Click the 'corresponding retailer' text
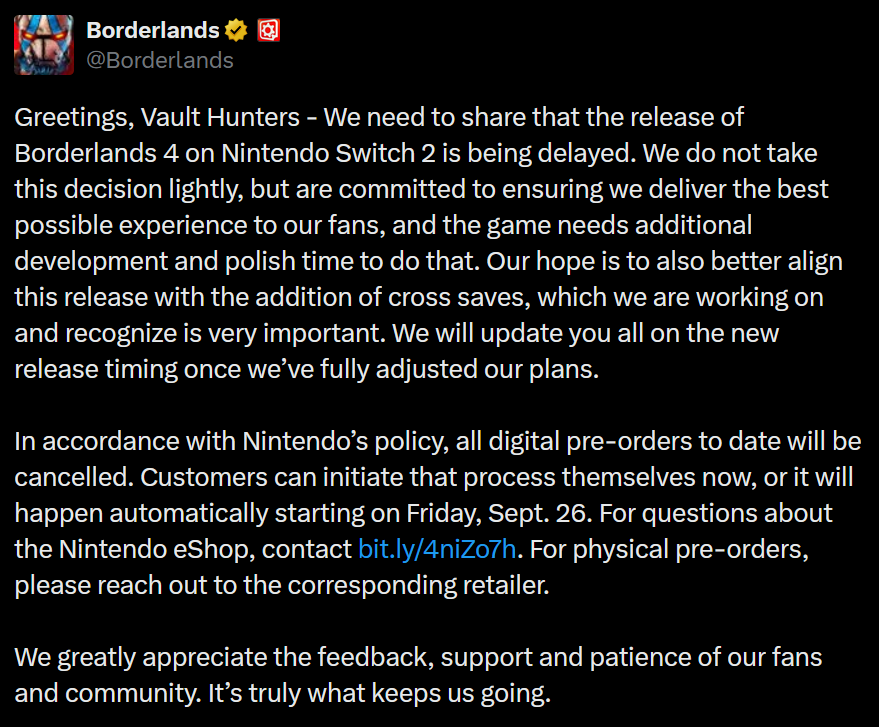This screenshot has width=879, height=727. pyautogui.click(x=418, y=585)
